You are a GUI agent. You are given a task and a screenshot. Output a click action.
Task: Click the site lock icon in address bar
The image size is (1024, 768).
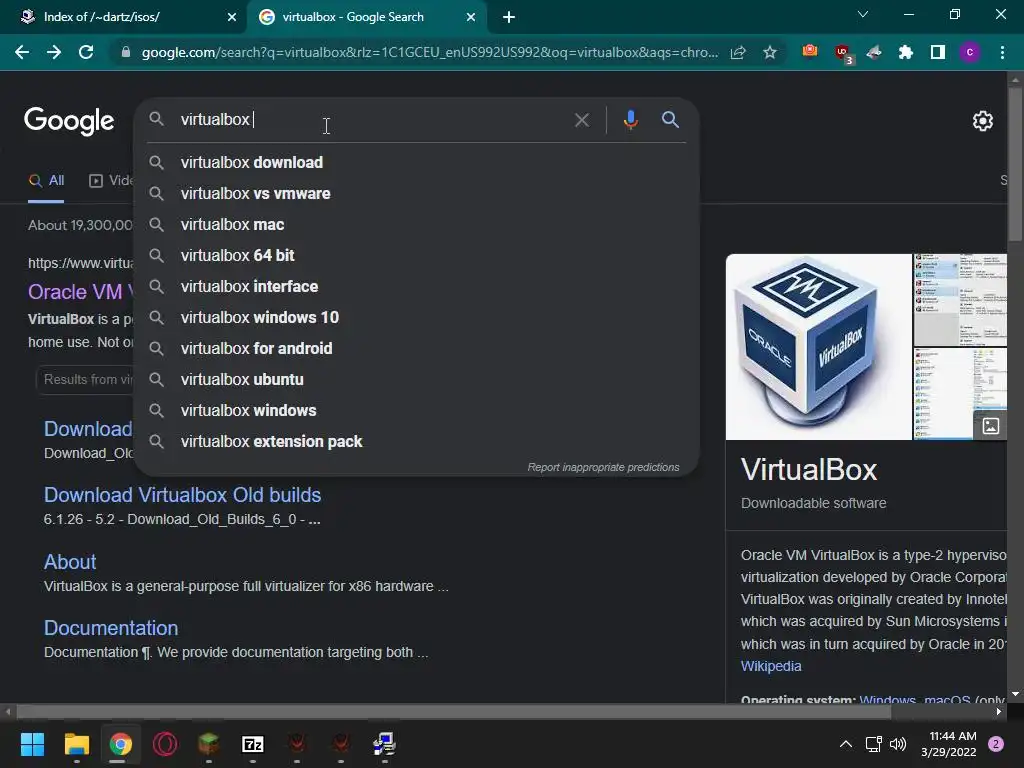pyautogui.click(x=126, y=52)
